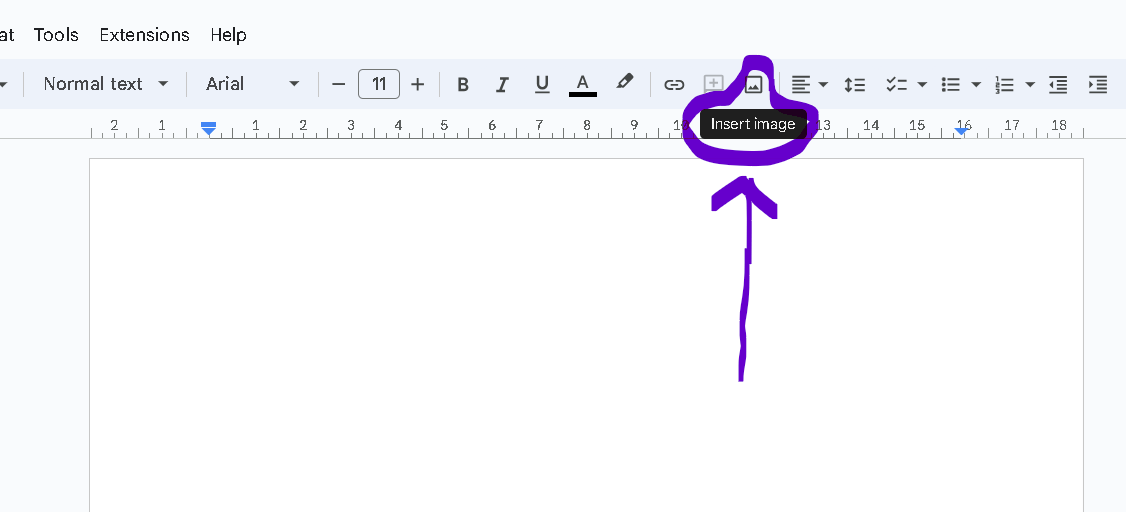The width and height of the screenshot is (1126, 512).
Task: Apply numbered list formatting
Action: click(x=1005, y=85)
